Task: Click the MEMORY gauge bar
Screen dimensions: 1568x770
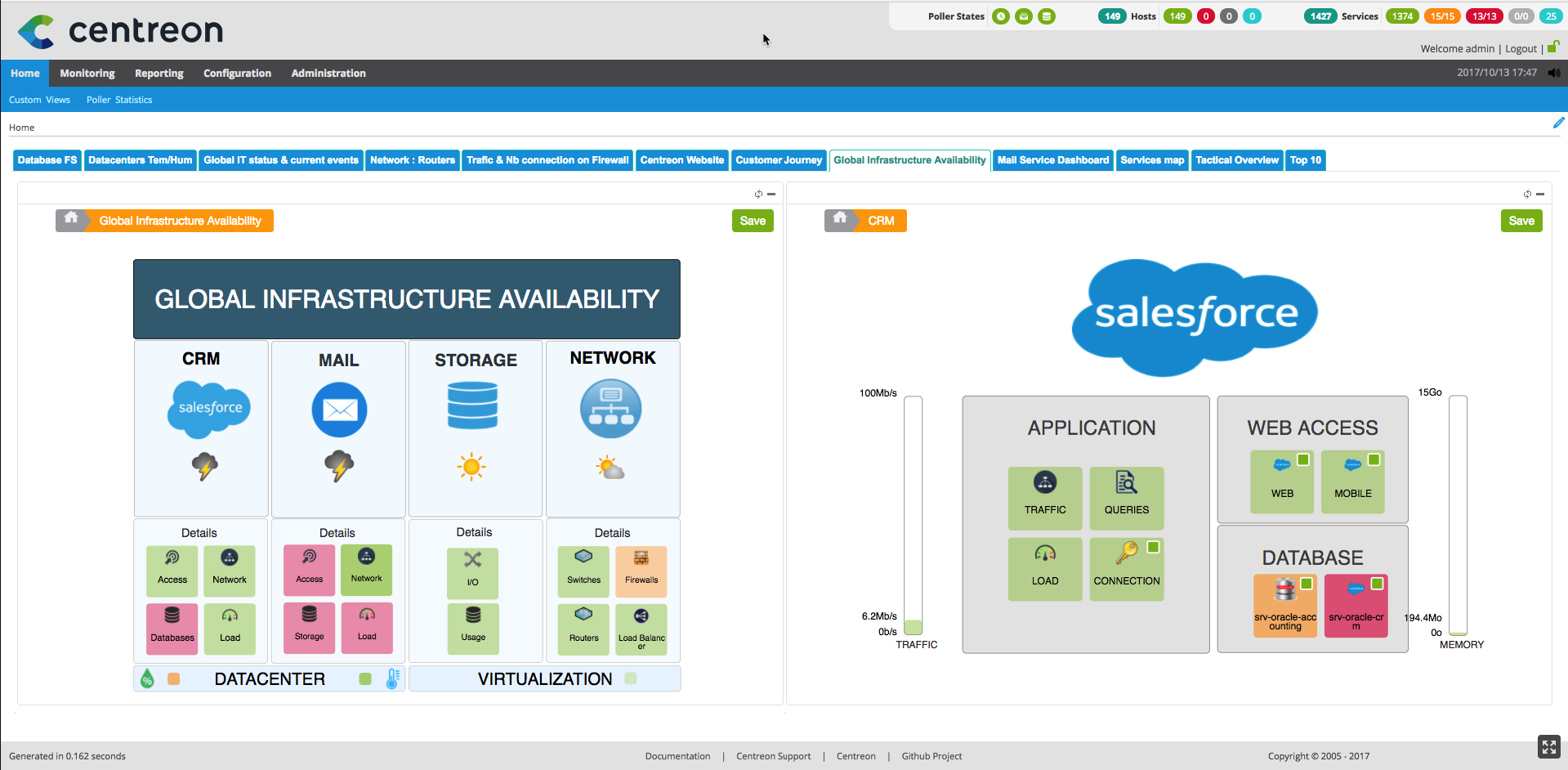Action: (x=1459, y=516)
